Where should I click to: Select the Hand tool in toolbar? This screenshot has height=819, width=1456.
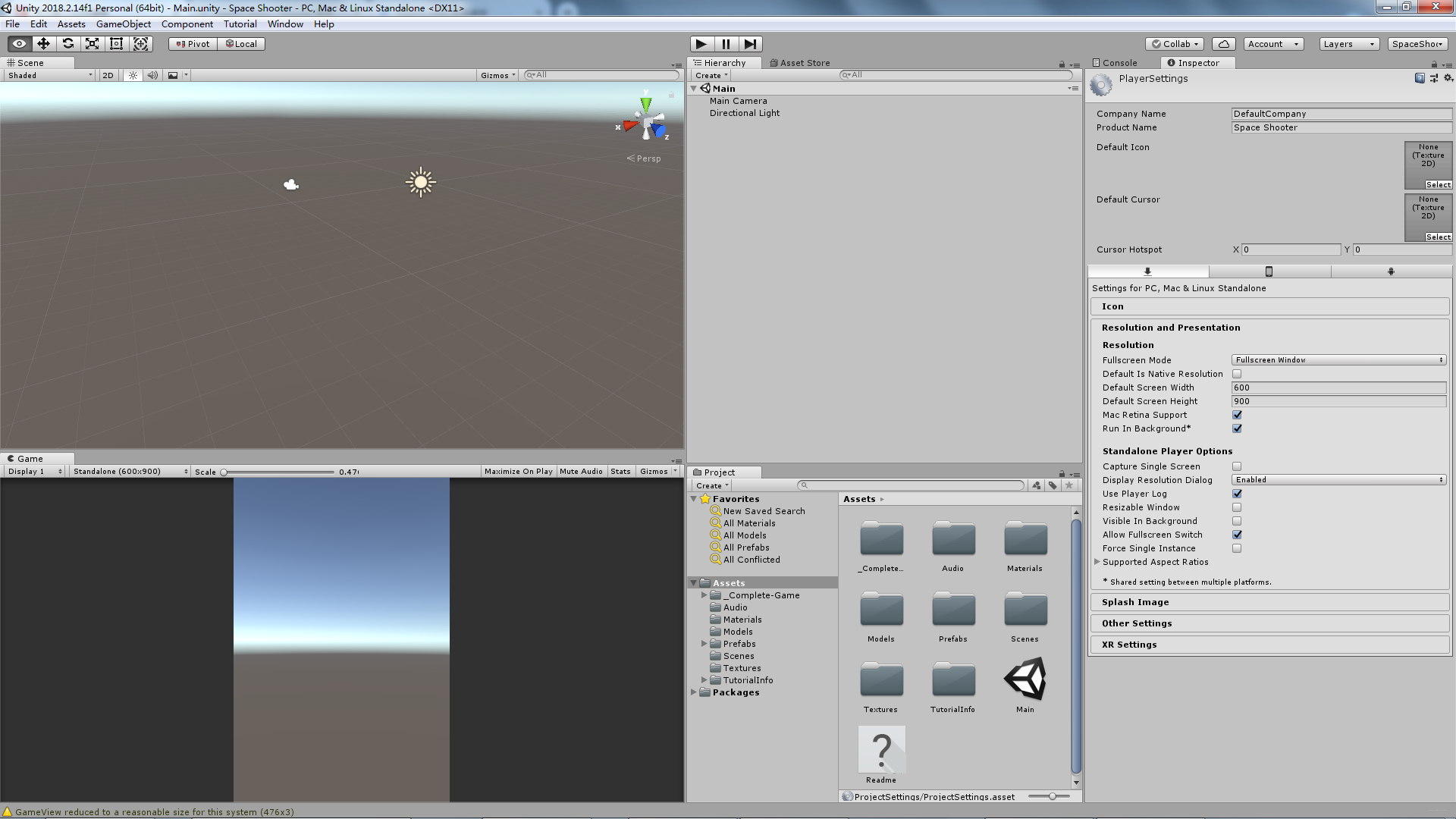tap(20, 44)
